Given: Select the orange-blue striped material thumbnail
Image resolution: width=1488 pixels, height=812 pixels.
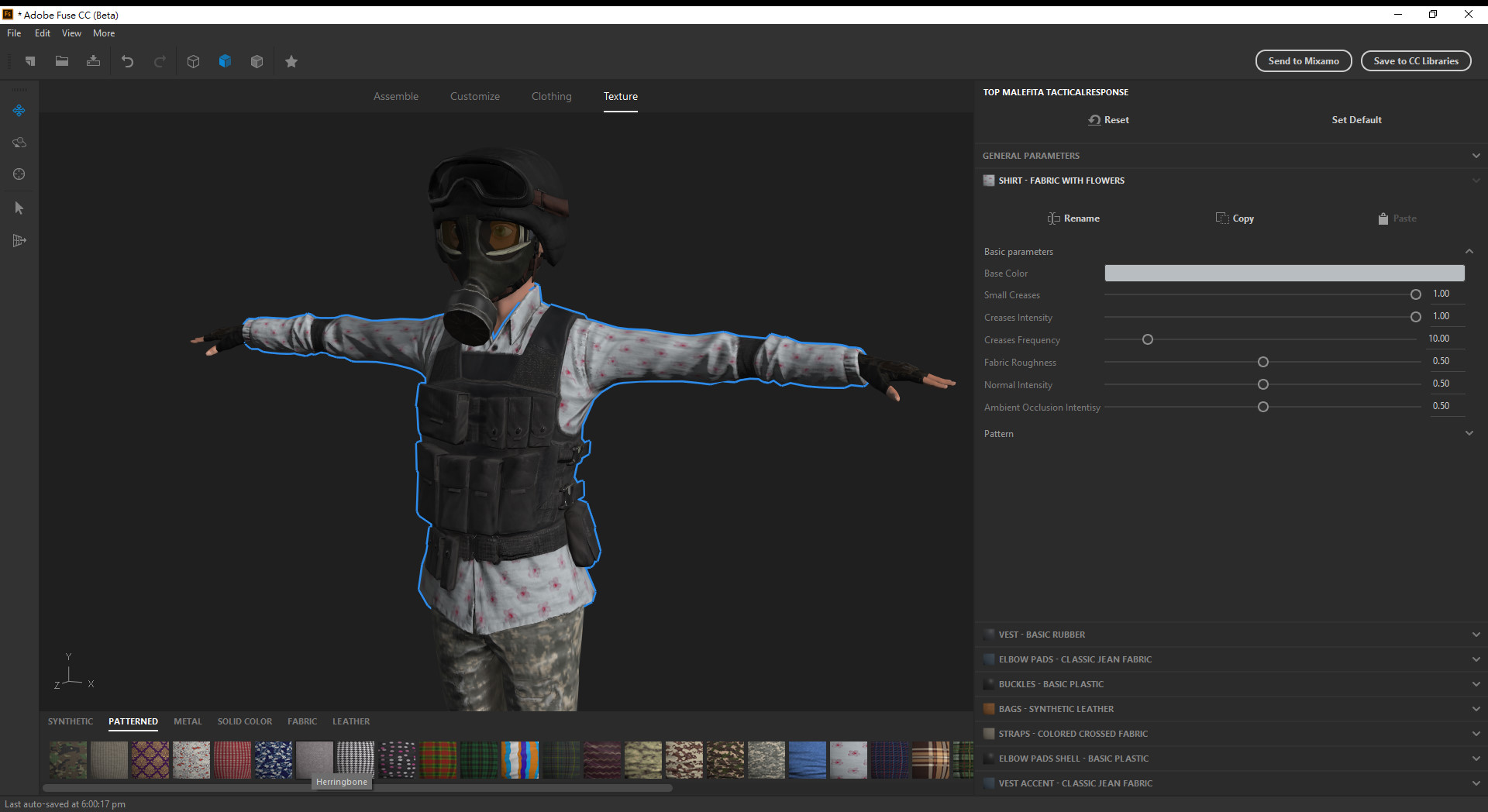Looking at the screenshot, I should pyautogui.click(x=520, y=760).
